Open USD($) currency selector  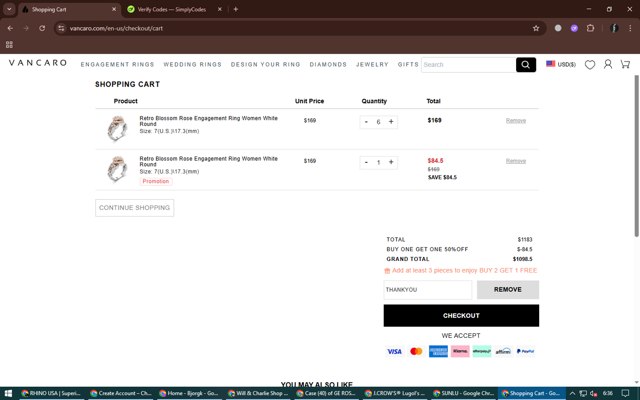(561, 64)
